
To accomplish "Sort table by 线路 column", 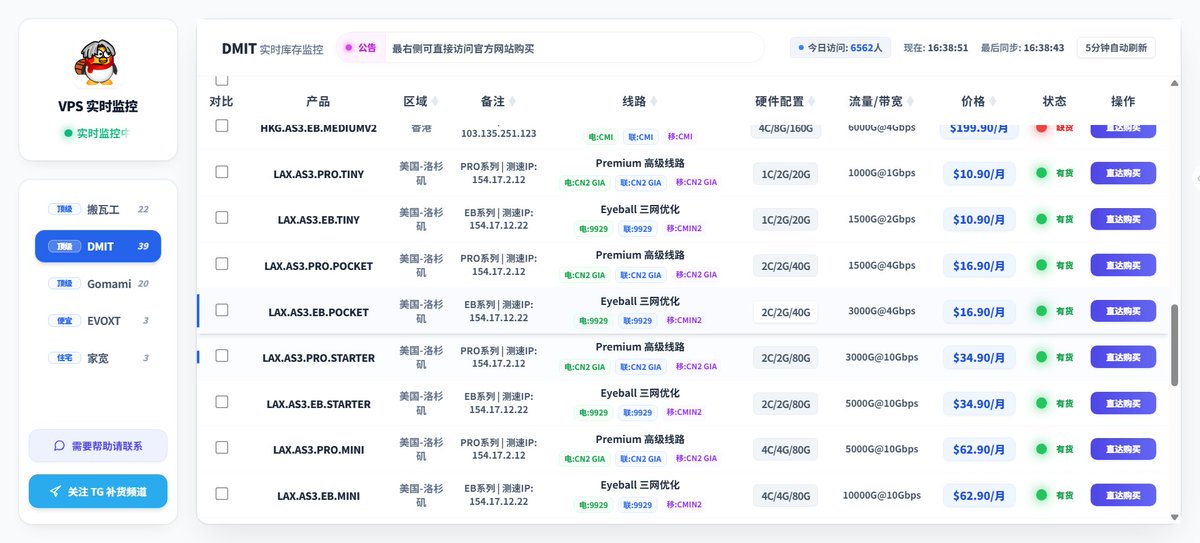I will coord(640,101).
